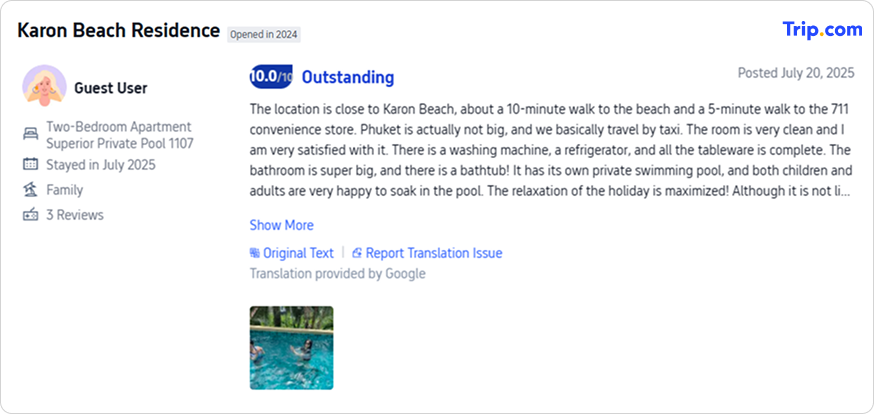
Task: Click the family traveler type icon
Action: [x=30, y=190]
